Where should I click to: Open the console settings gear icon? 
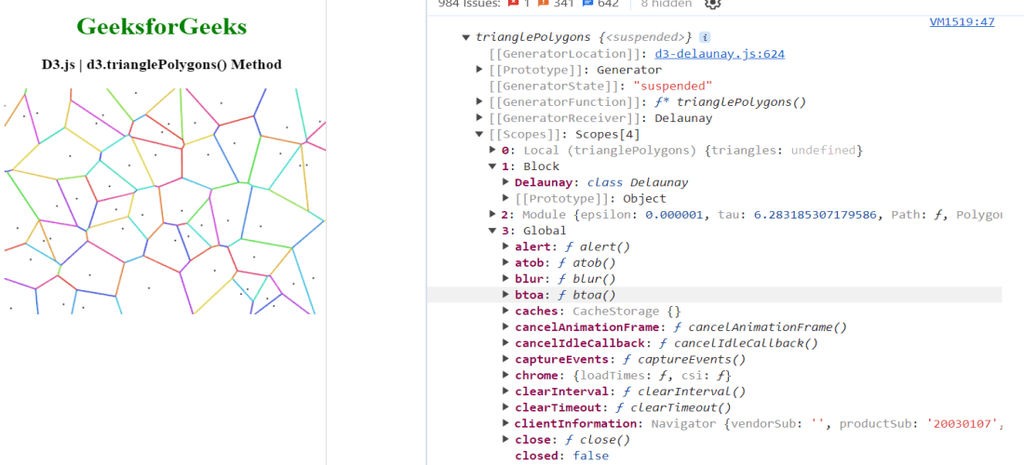click(x=712, y=3)
